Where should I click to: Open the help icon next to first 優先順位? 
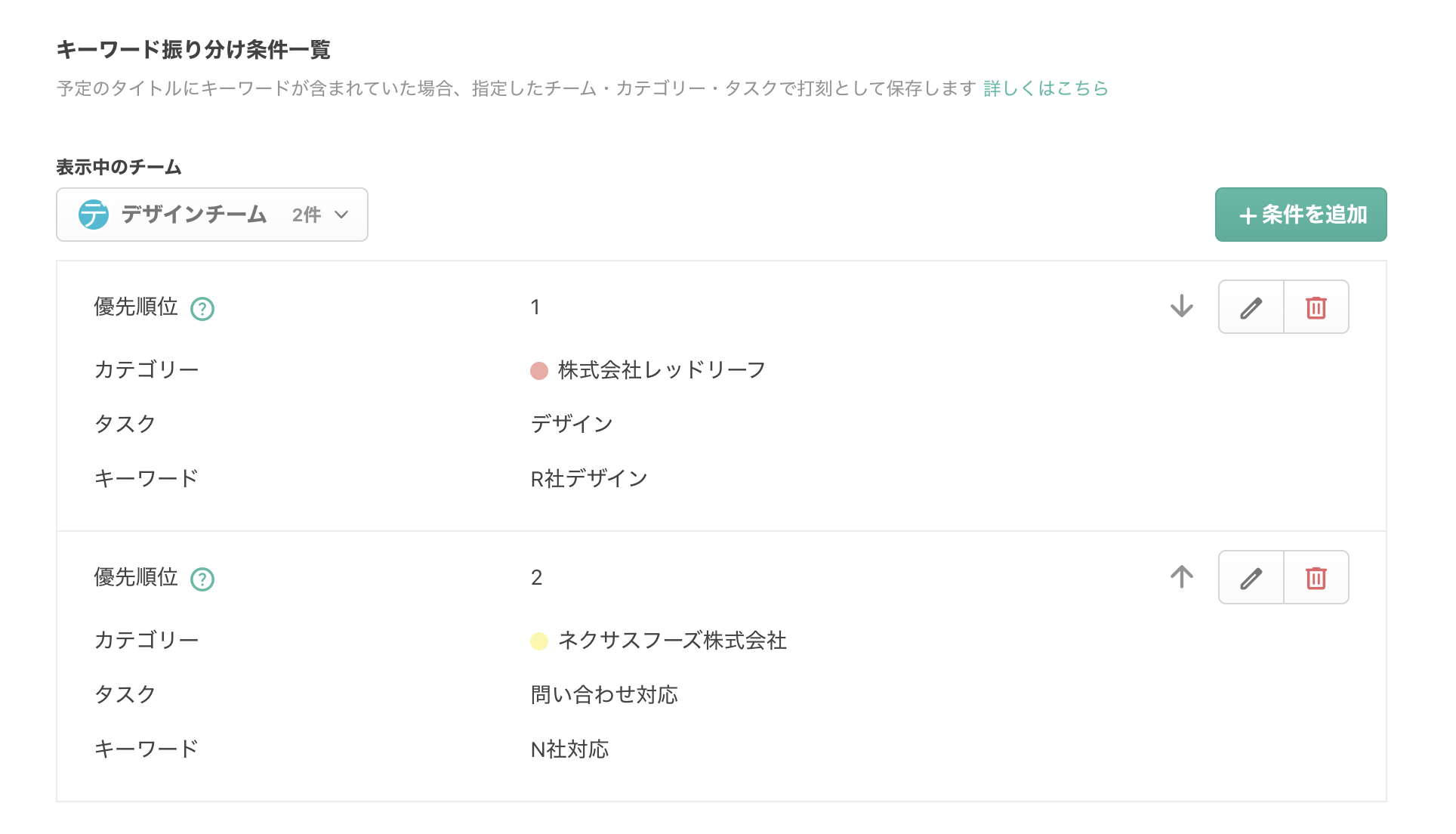(202, 308)
